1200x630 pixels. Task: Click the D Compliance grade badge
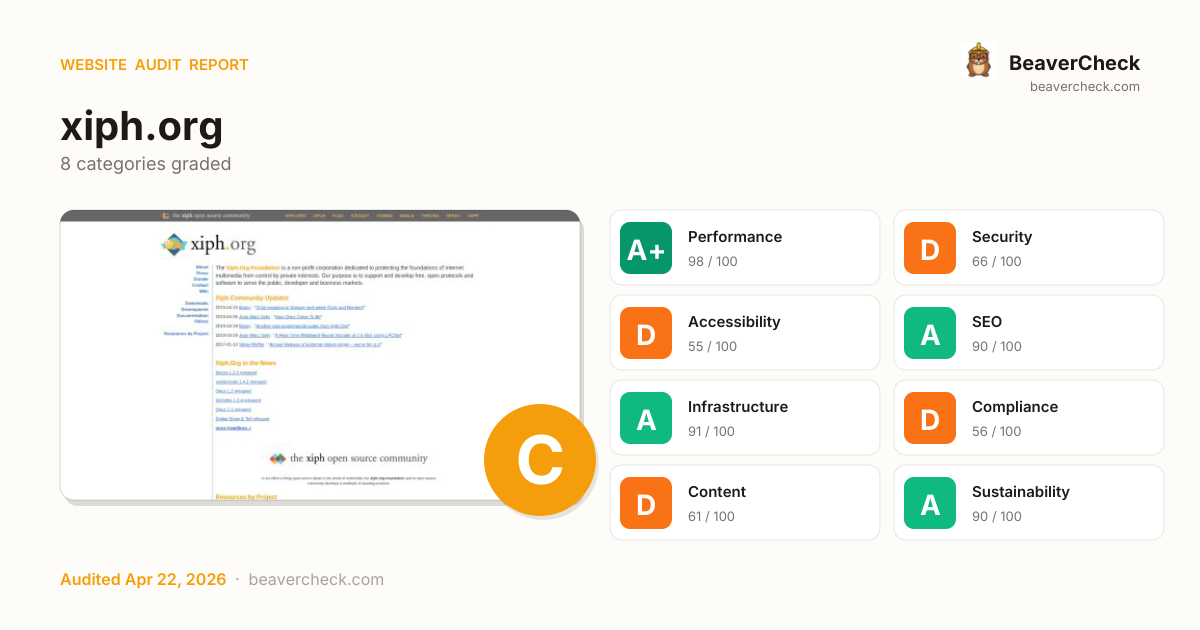click(x=930, y=418)
